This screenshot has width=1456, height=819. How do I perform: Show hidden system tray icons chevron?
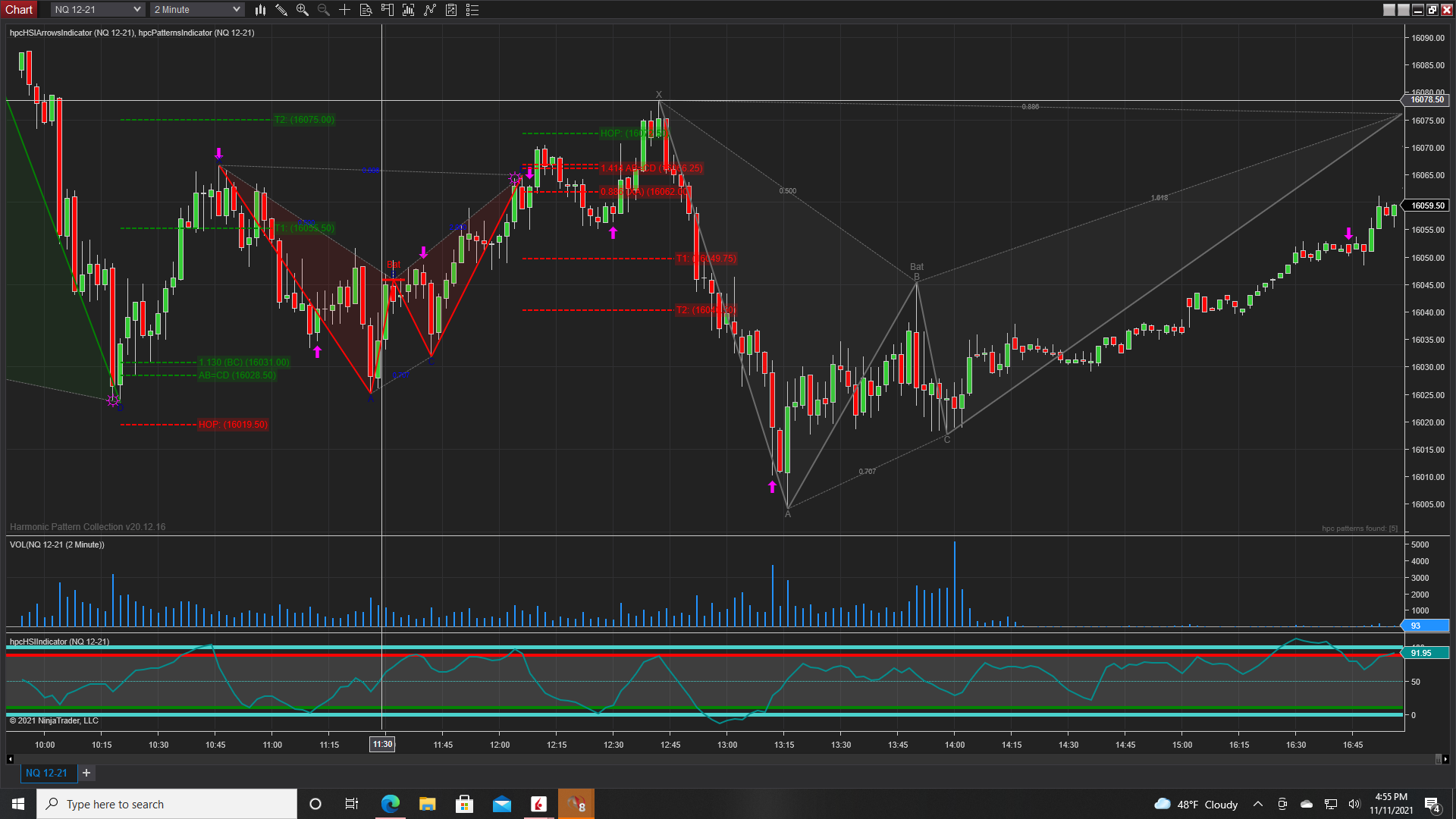coord(1258,805)
